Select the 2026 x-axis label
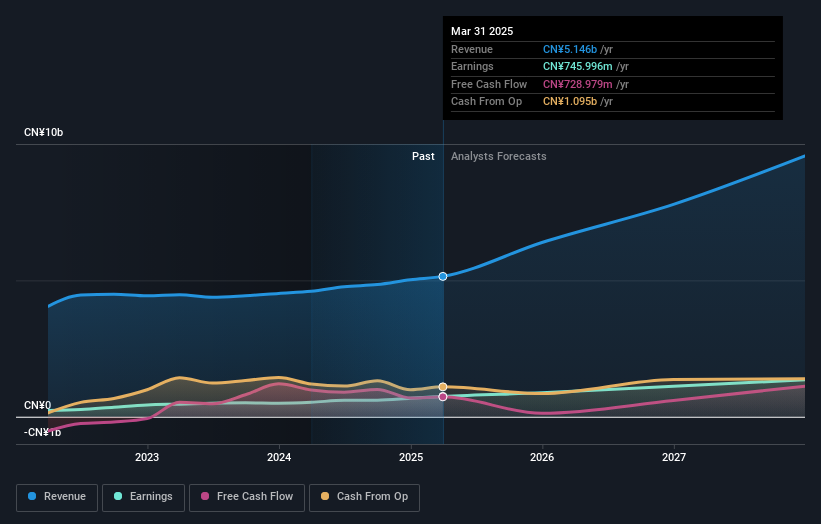The width and height of the screenshot is (821, 524). [x=542, y=458]
